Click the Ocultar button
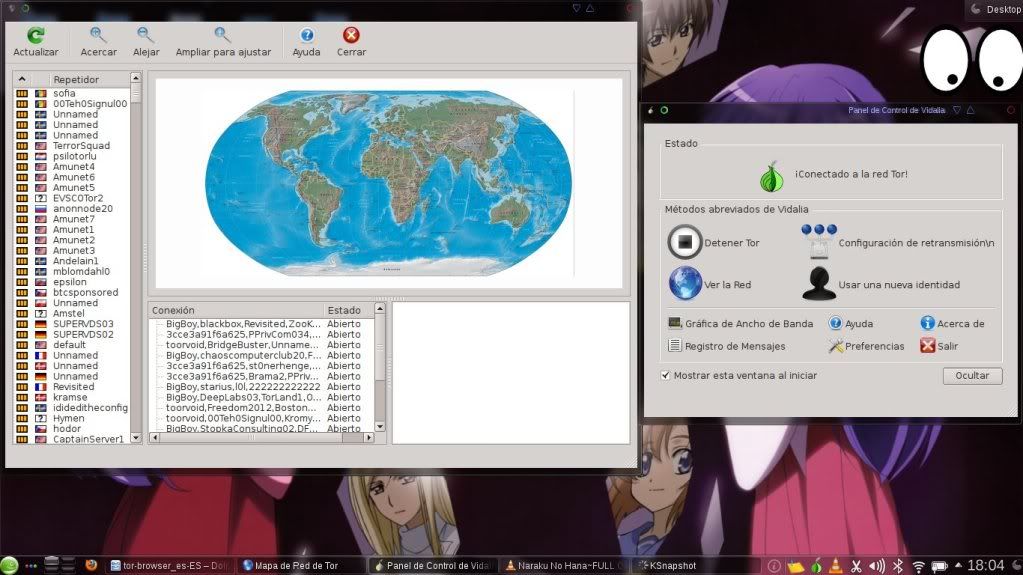The image size is (1023, 575). 972,375
